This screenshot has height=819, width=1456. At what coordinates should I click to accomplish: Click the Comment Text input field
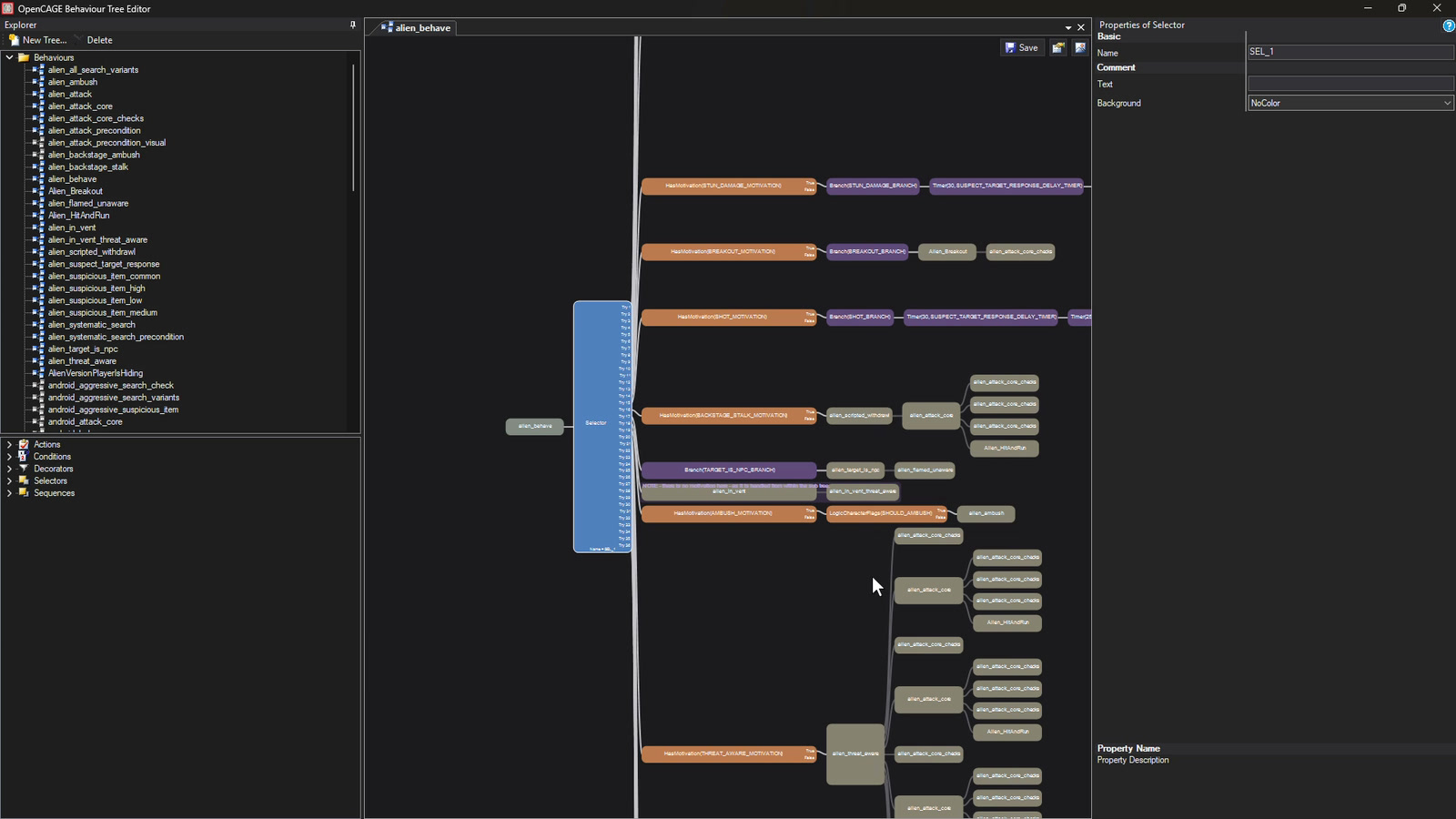pos(1350,84)
